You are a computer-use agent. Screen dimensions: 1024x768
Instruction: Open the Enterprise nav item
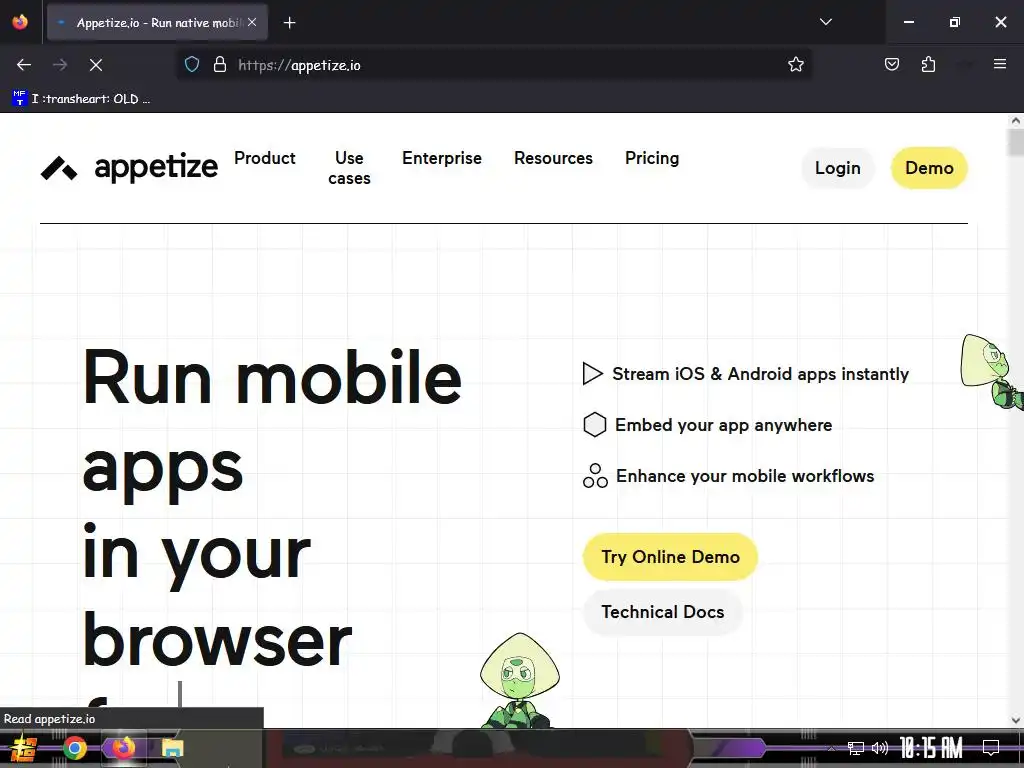click(x=442, y=158)
